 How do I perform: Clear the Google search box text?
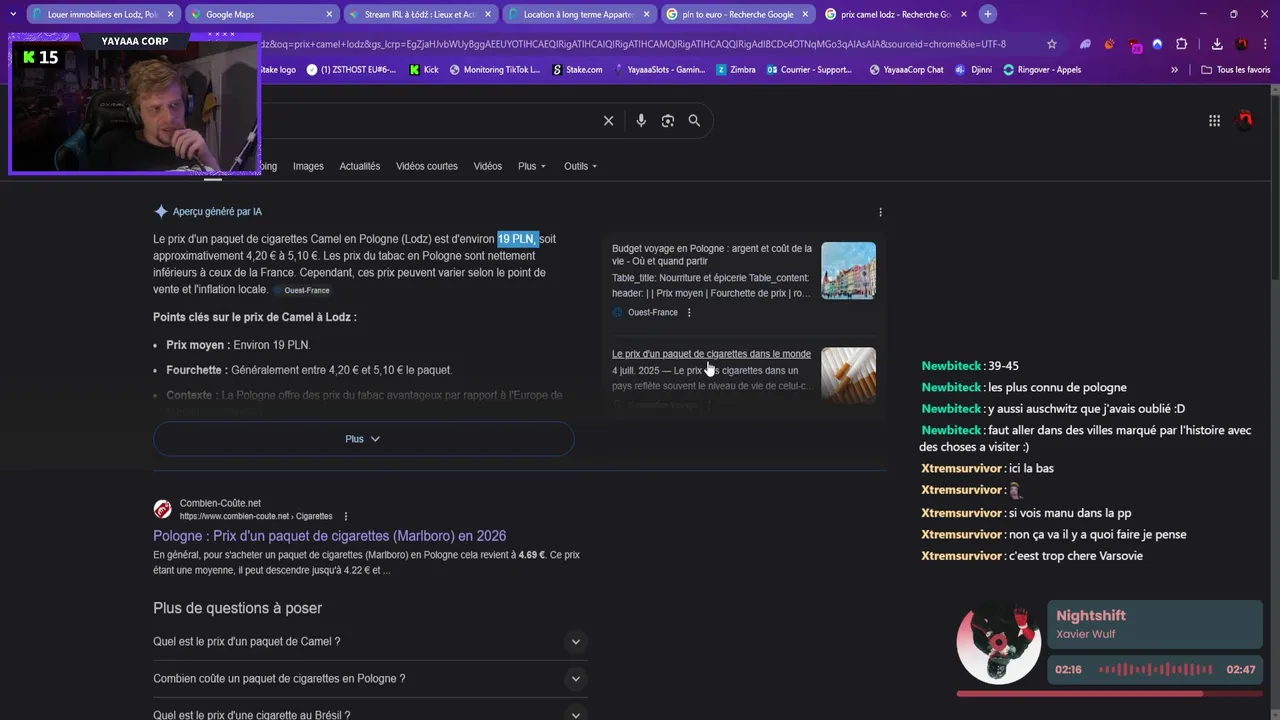pos(608,121)
